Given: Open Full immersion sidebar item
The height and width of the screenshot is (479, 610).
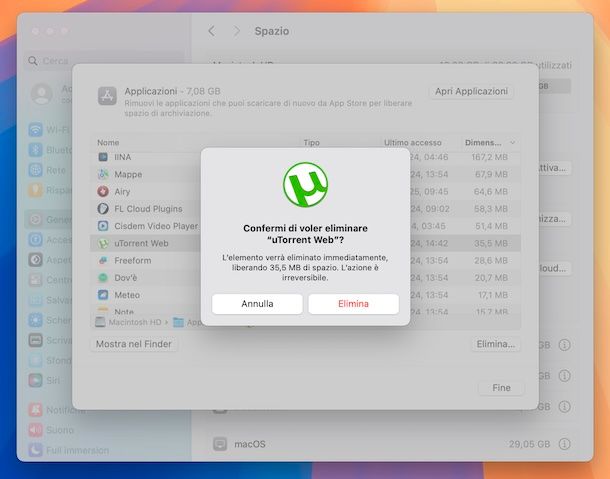Looking at the screenshot, I should click(x=68, y=450).
